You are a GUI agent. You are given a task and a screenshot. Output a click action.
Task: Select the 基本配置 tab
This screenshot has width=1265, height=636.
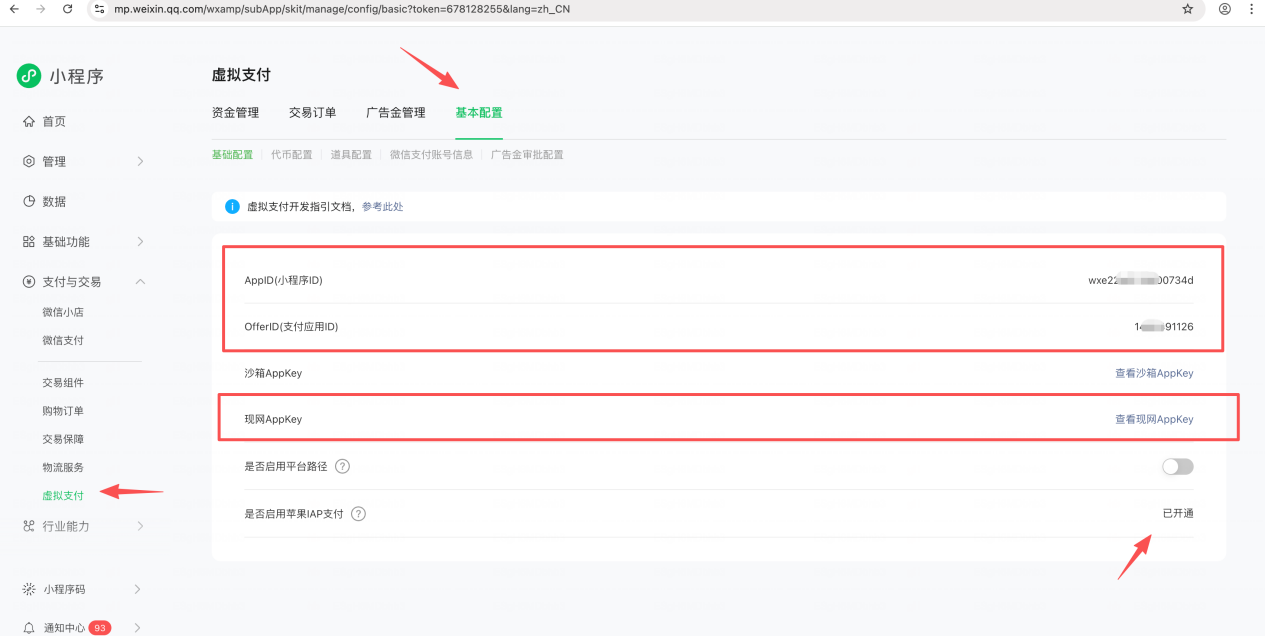[x=479, y=113]
